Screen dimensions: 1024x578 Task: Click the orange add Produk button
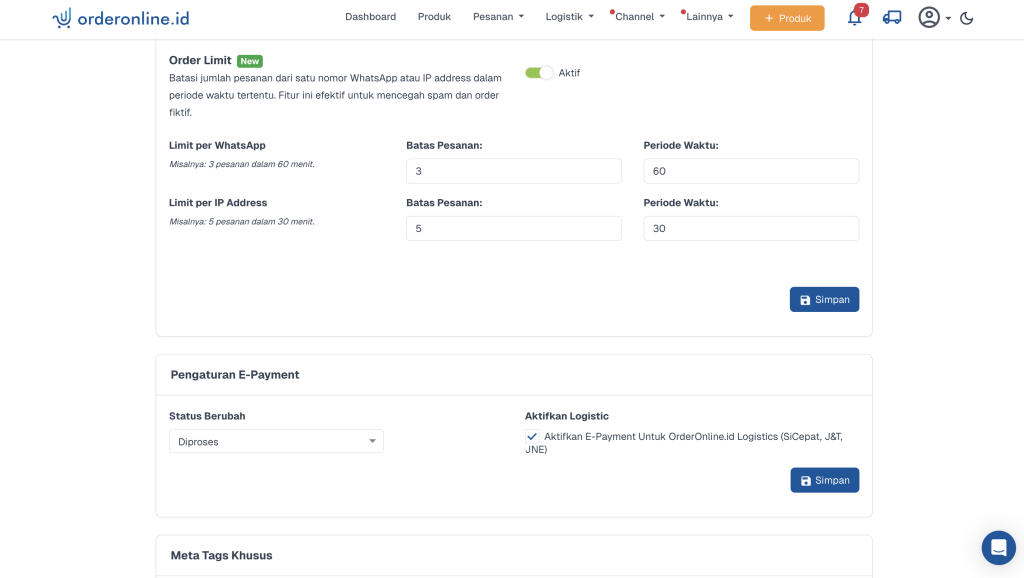tap(787, 18)
